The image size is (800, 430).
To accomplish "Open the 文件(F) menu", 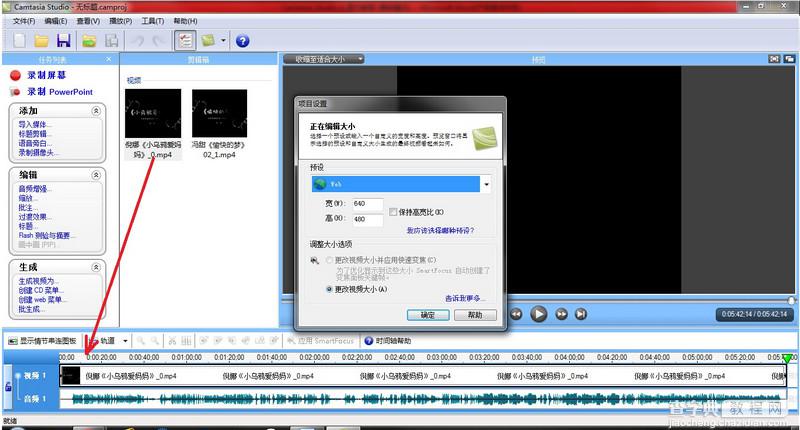I will 24,21.
